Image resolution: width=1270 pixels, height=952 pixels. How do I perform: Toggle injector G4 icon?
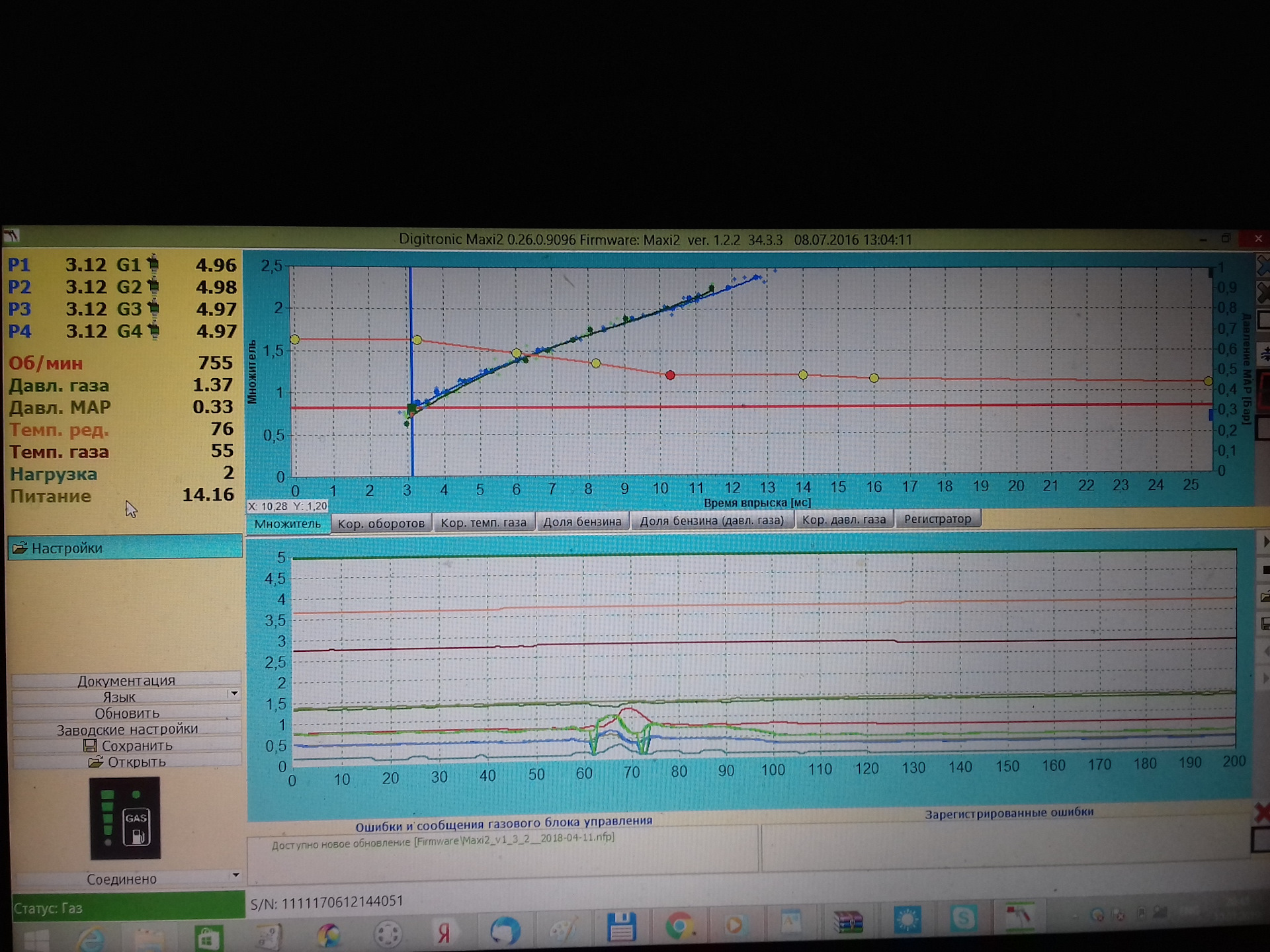coord(154,330)
